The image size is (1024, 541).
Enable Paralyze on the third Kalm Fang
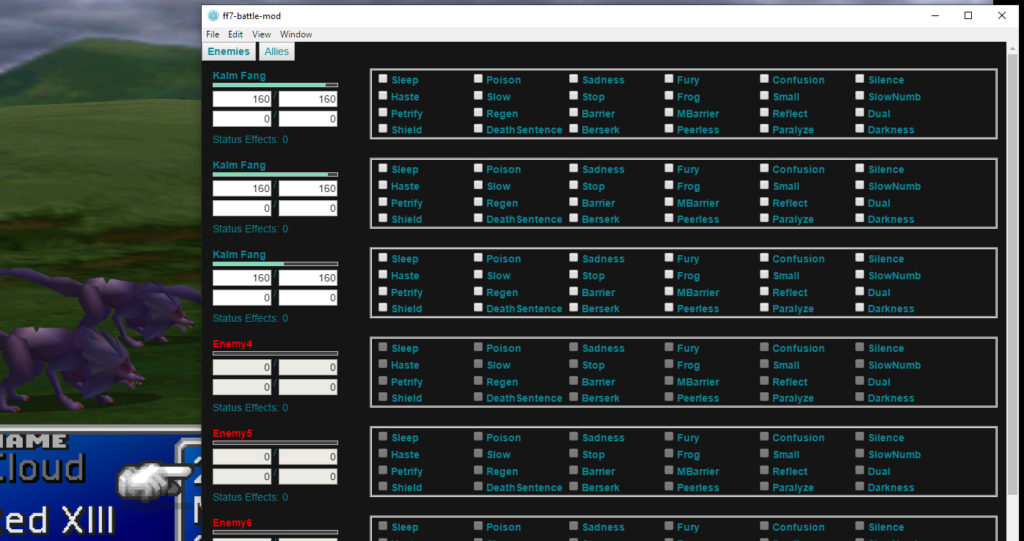(x=764, y=308)
